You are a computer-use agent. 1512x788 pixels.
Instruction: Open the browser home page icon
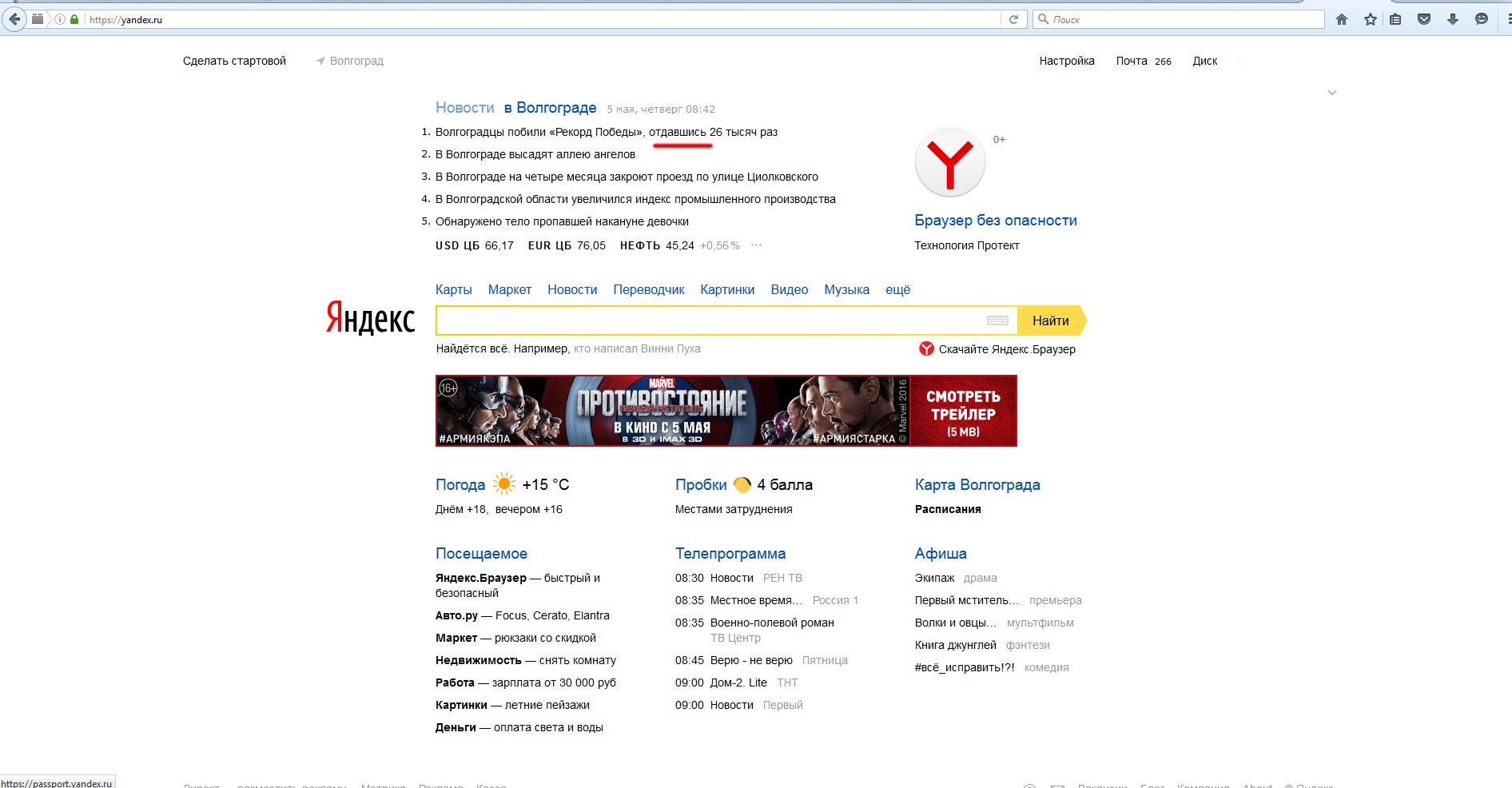coord(1342,19)
